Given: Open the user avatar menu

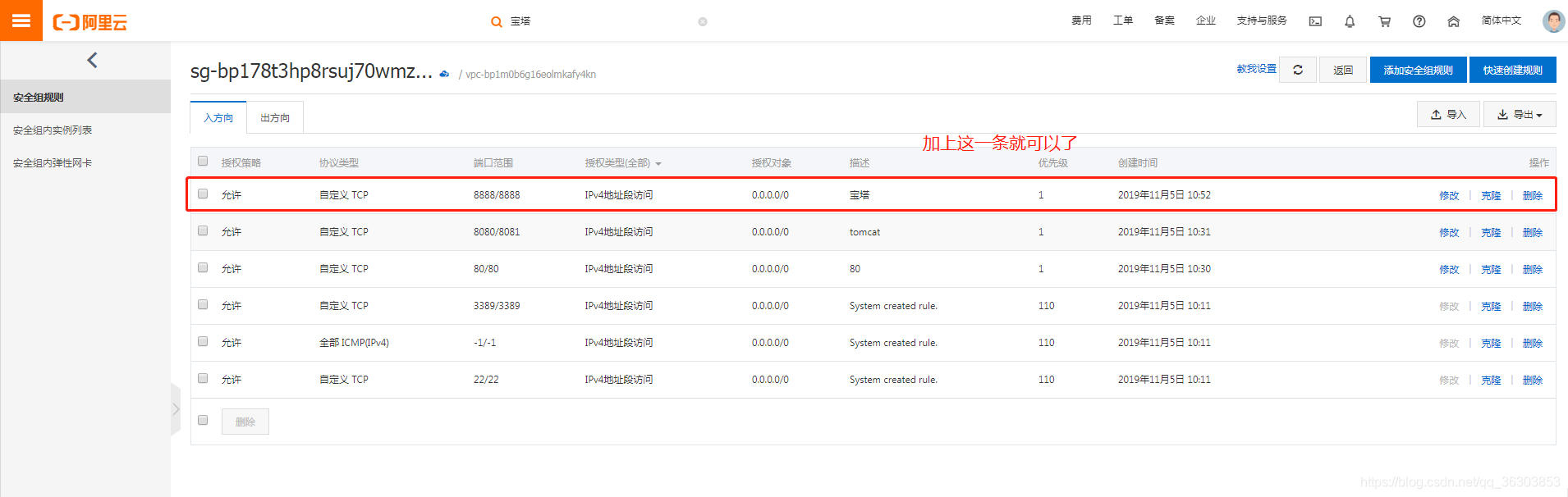Looking at the screenshot, I should [x=1553, y=21].
